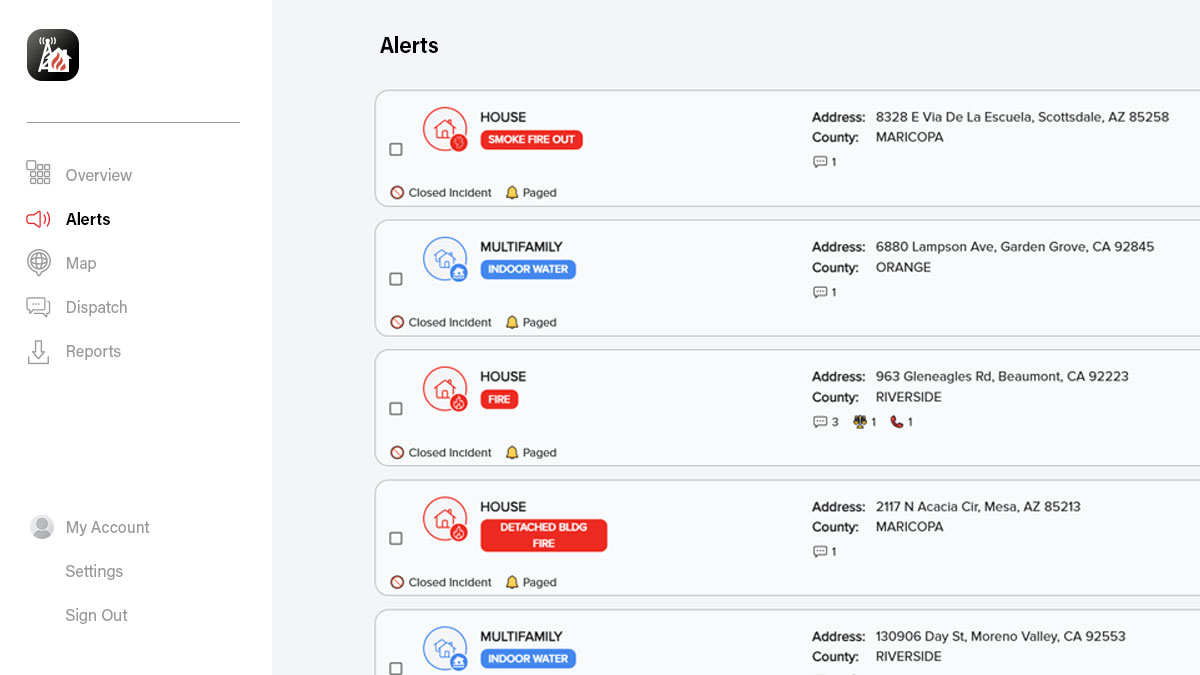This screenshot has height=675, width=1200.
Task: Click the badge icon on Beaumont alert
Action: click(x=859, y=422)
